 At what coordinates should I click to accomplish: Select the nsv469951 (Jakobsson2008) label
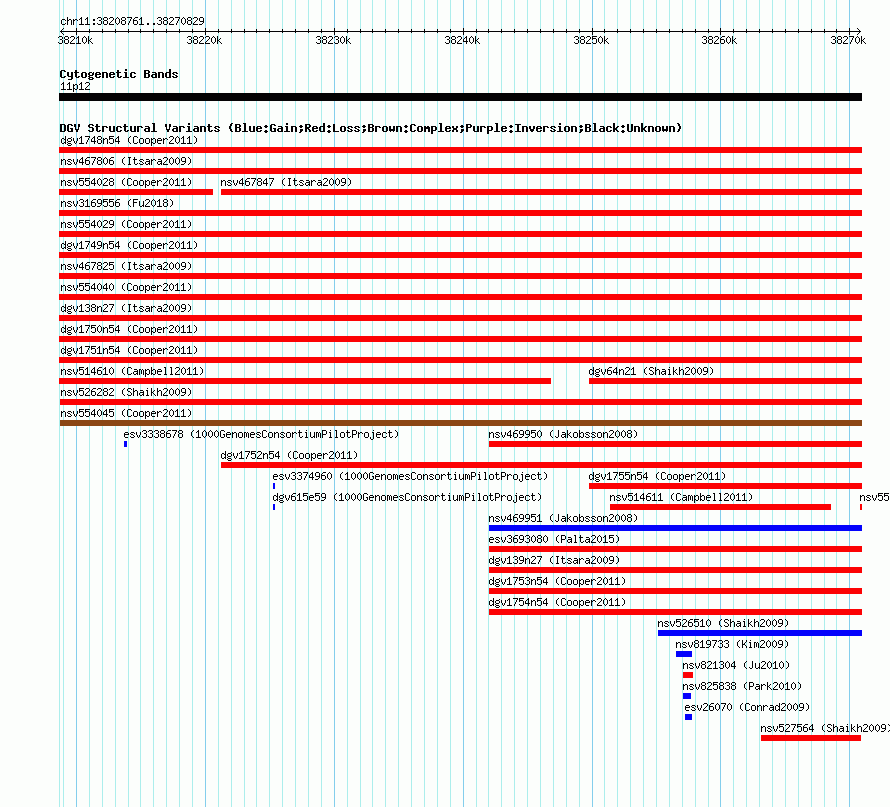pos(563,518)
